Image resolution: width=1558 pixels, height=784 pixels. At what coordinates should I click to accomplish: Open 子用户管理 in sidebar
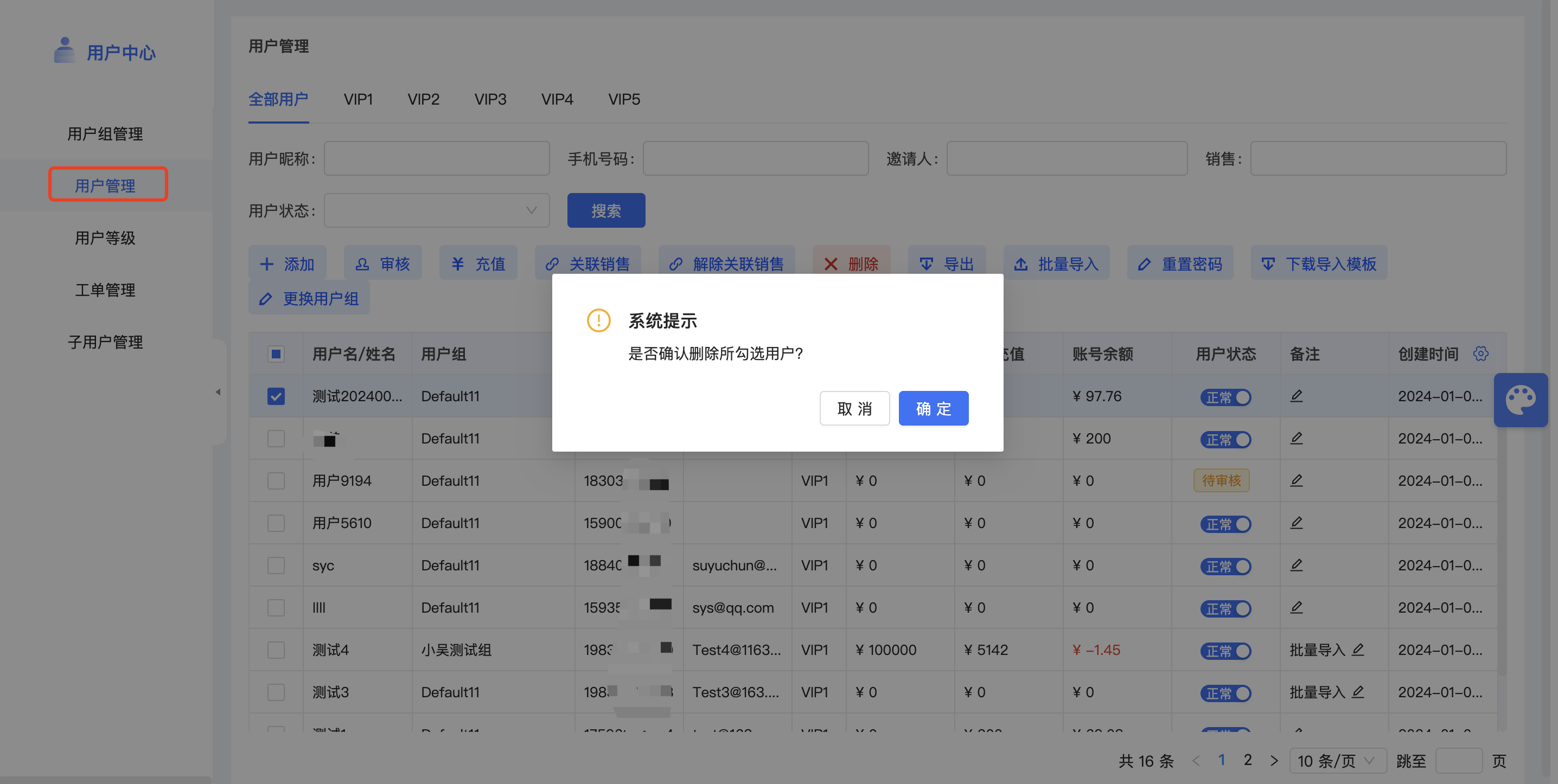tap(105, 342)
